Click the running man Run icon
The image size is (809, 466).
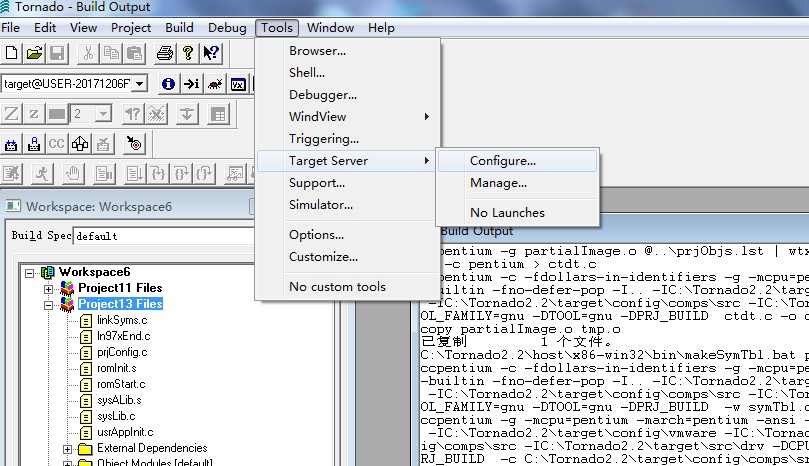click(x=42, y=174)
